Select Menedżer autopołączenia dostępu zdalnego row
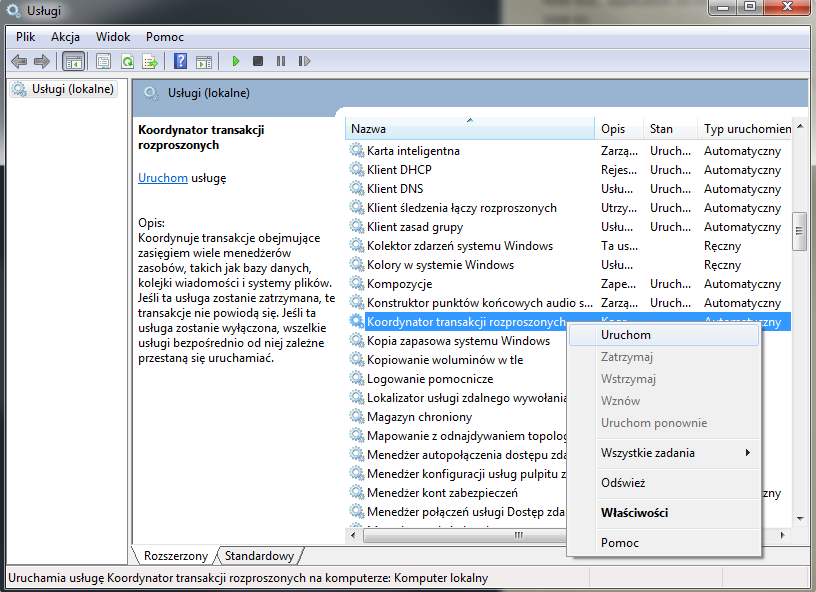 (x=458, y=455)
